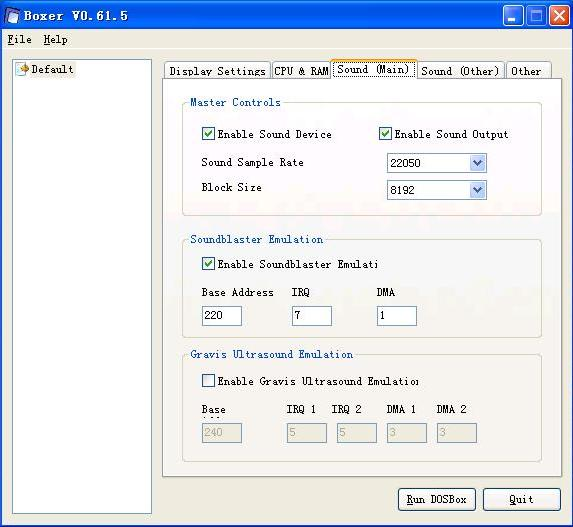Click the Gravis DMA 2 field

pyautogui.click(x=457, y=433)
